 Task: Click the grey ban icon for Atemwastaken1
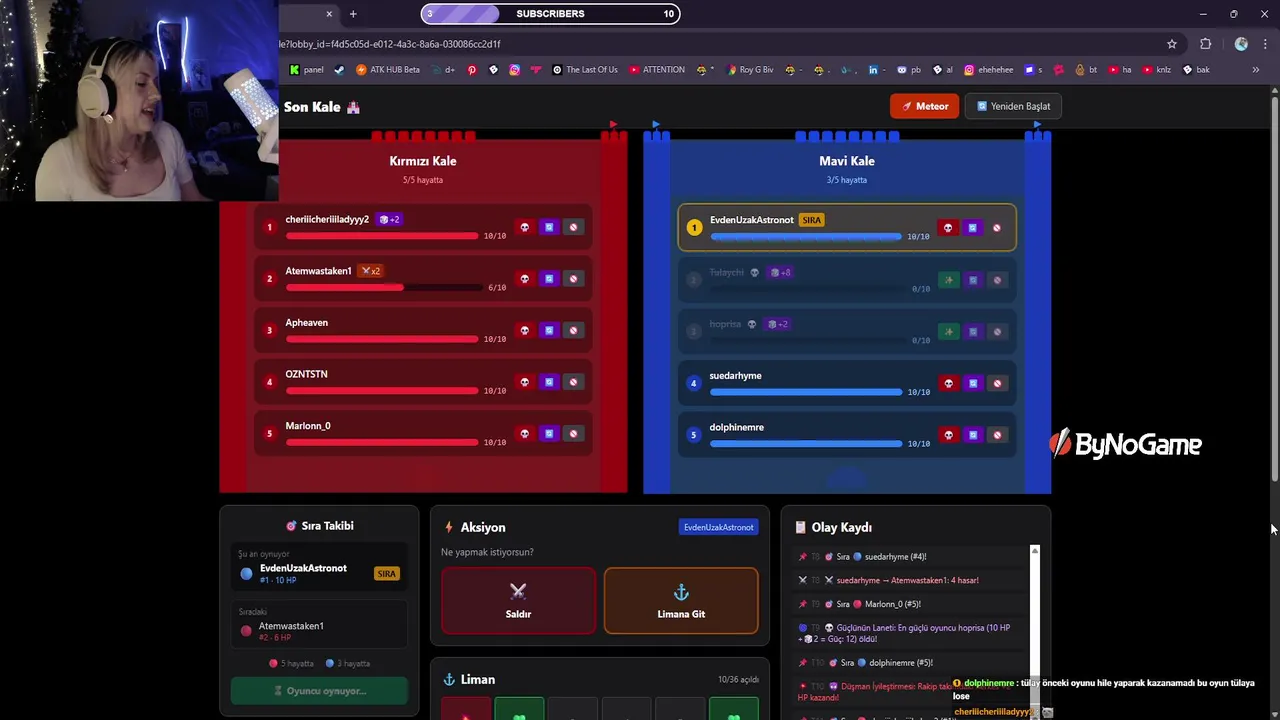click(573, 279)
